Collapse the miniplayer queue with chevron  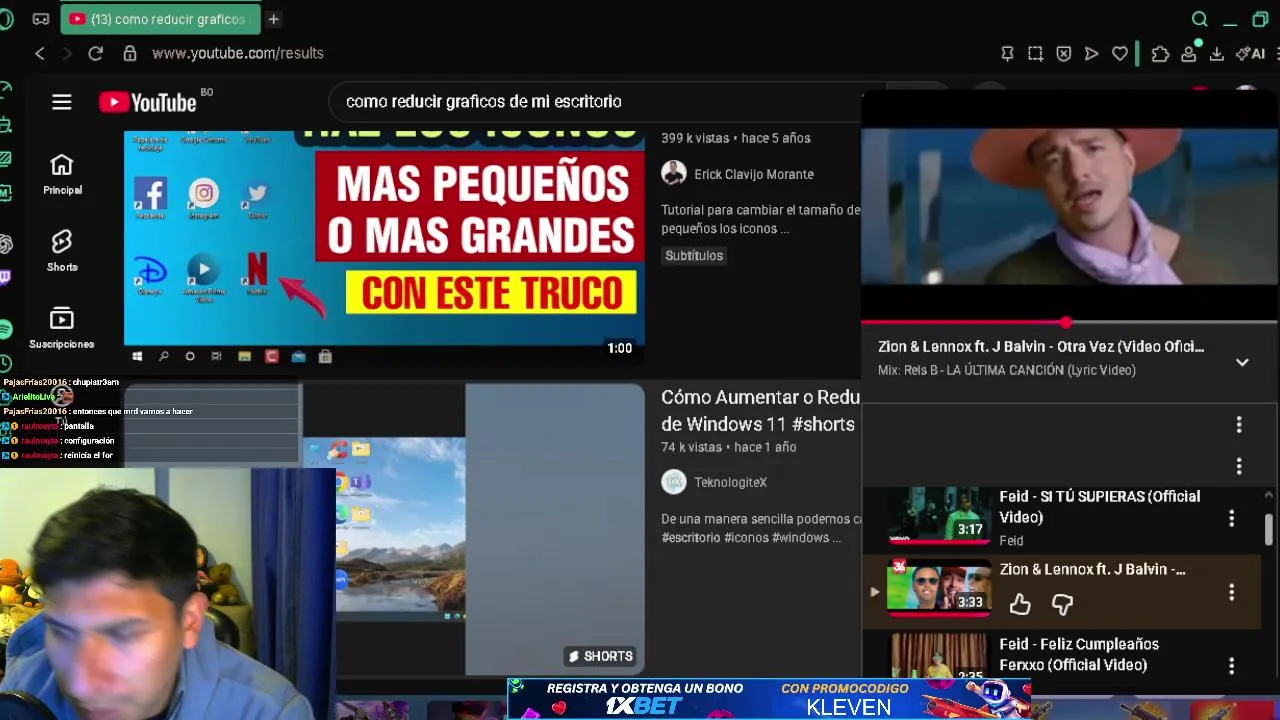pyautogui.click(x=1242, y=363)
